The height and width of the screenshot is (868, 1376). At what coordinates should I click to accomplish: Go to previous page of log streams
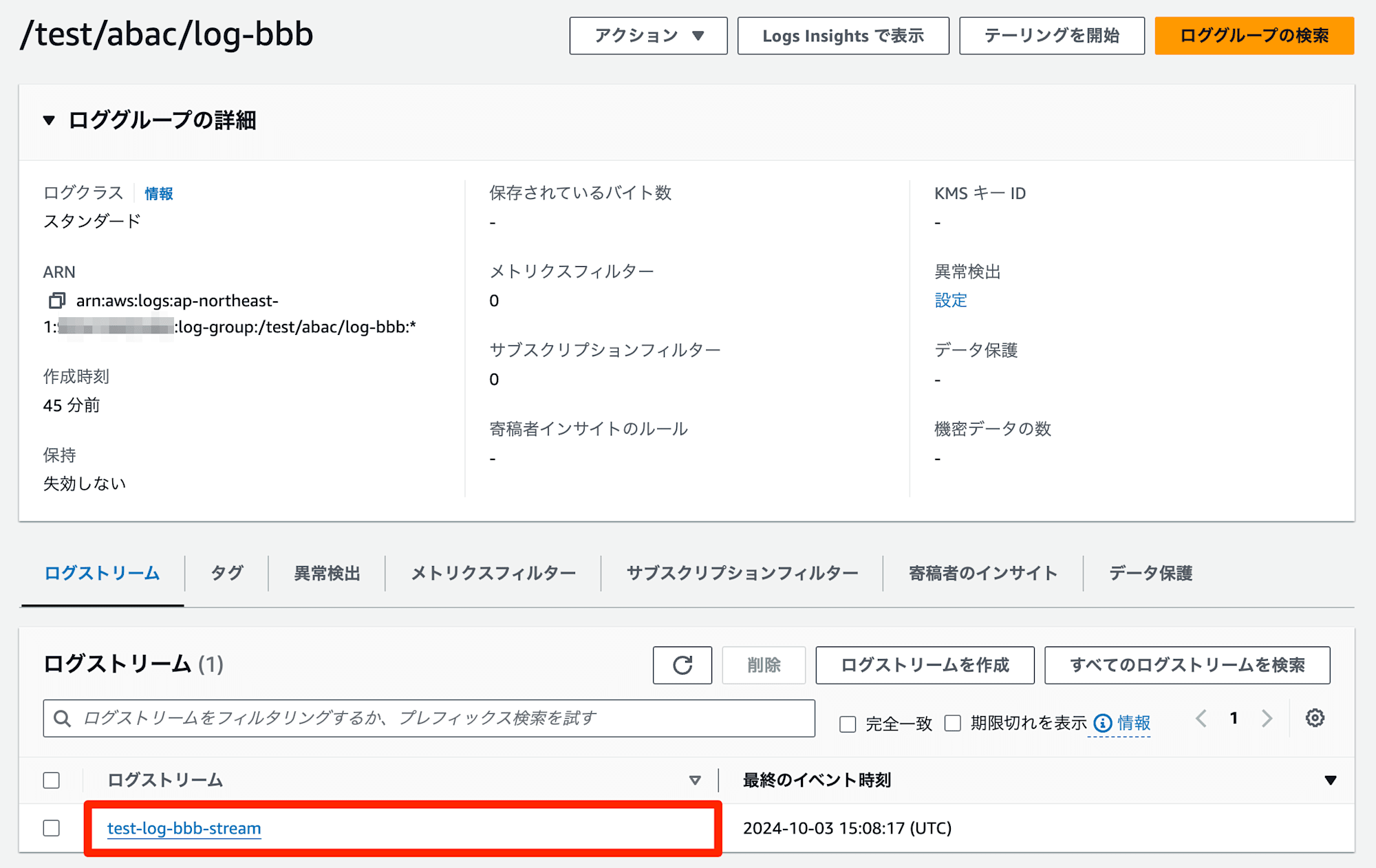(1201, 719)
